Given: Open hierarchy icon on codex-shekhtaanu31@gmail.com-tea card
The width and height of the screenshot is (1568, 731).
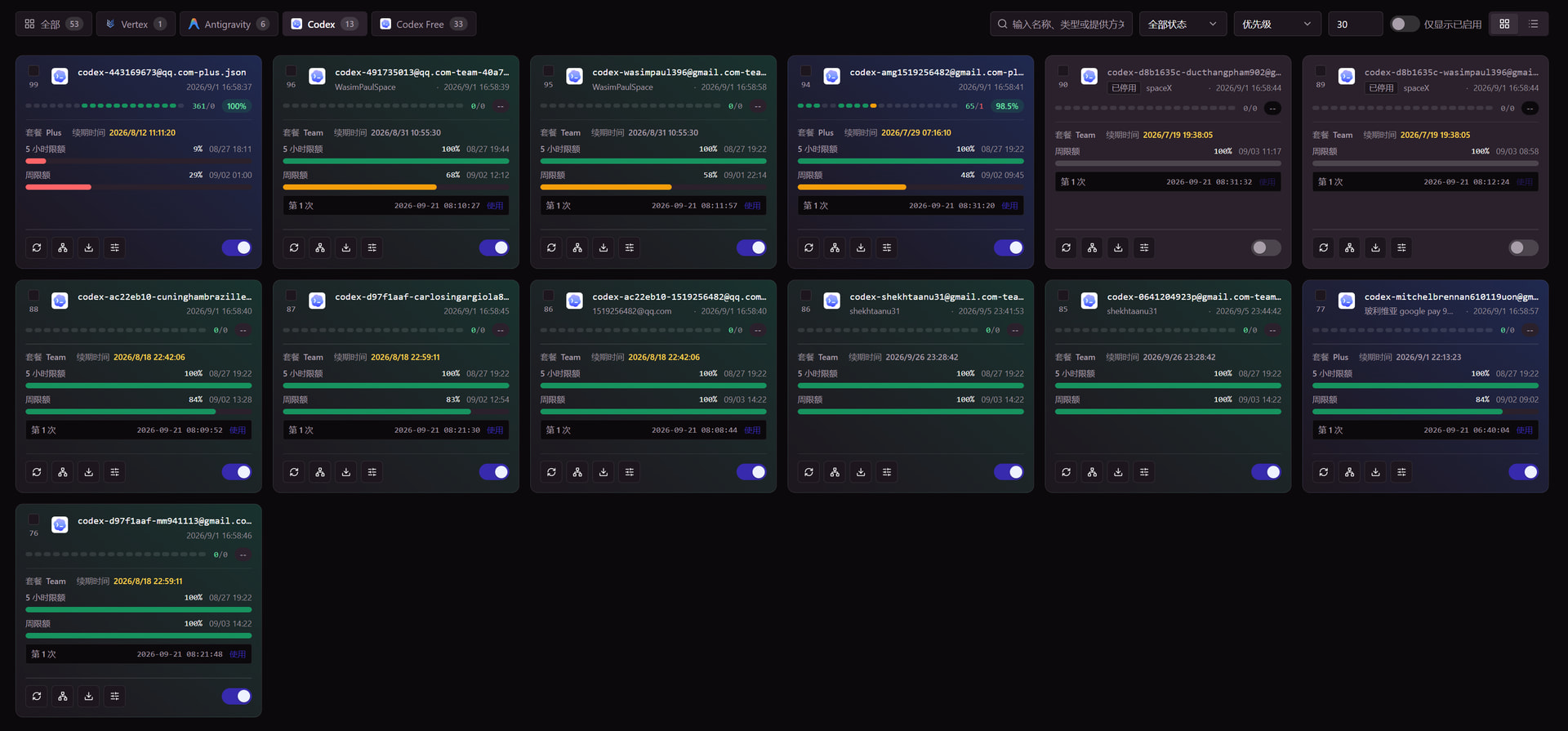Looking at the screenshot, I should pos(835,472).
